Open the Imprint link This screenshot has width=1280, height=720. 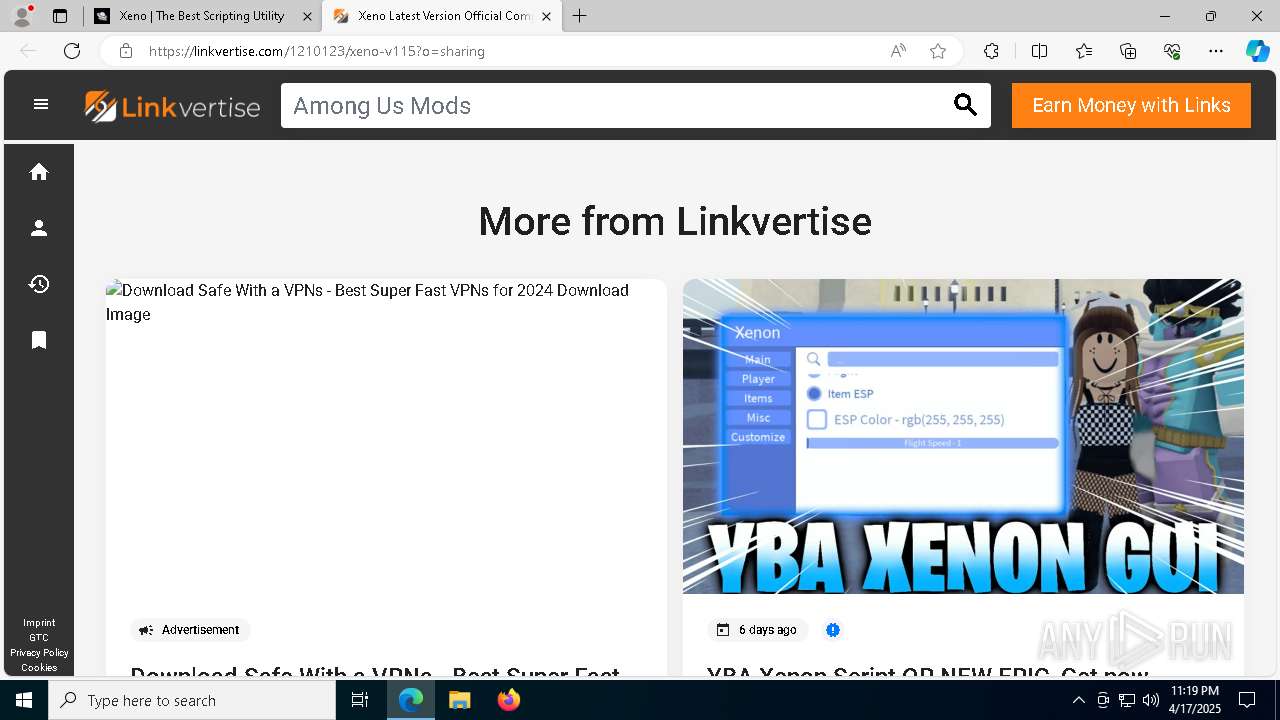pos(39,622)
